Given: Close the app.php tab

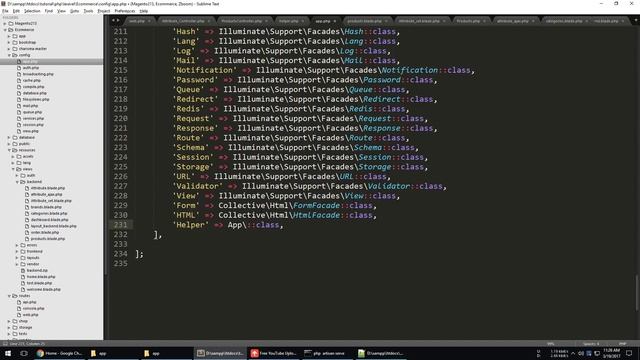Looking at the screenshot, I should click(x=335, y=21).
